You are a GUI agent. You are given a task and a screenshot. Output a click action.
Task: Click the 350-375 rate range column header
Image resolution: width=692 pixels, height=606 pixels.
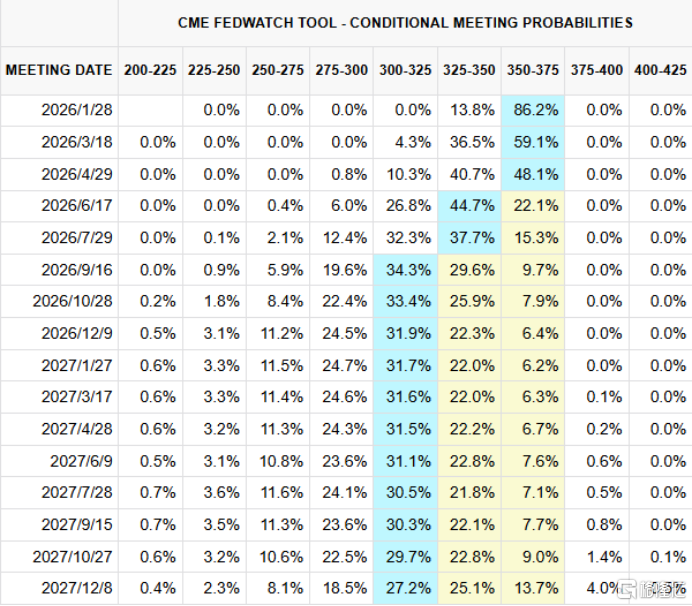coord(533,70)
